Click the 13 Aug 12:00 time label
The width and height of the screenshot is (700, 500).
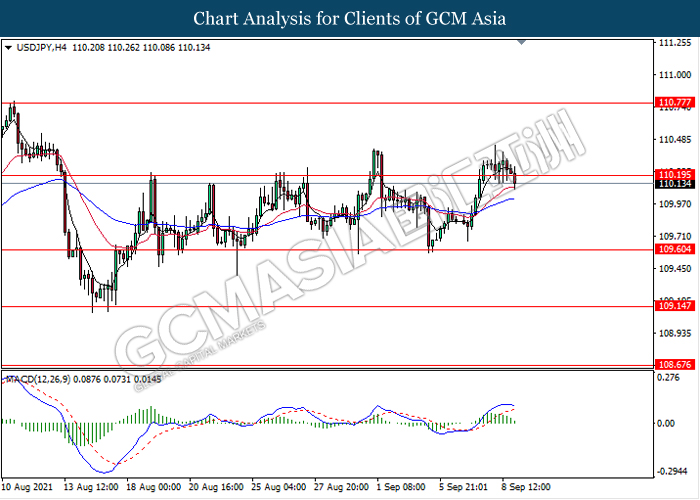tap(91, 487)
